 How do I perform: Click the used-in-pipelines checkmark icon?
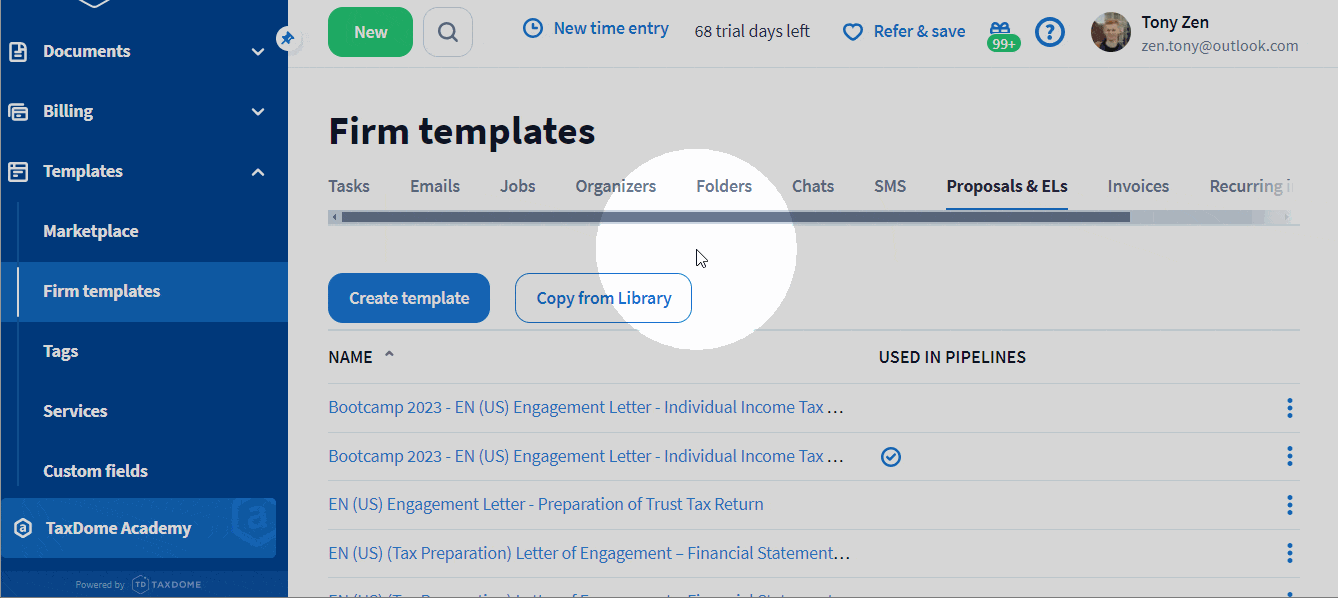click(x=891, y=457)
